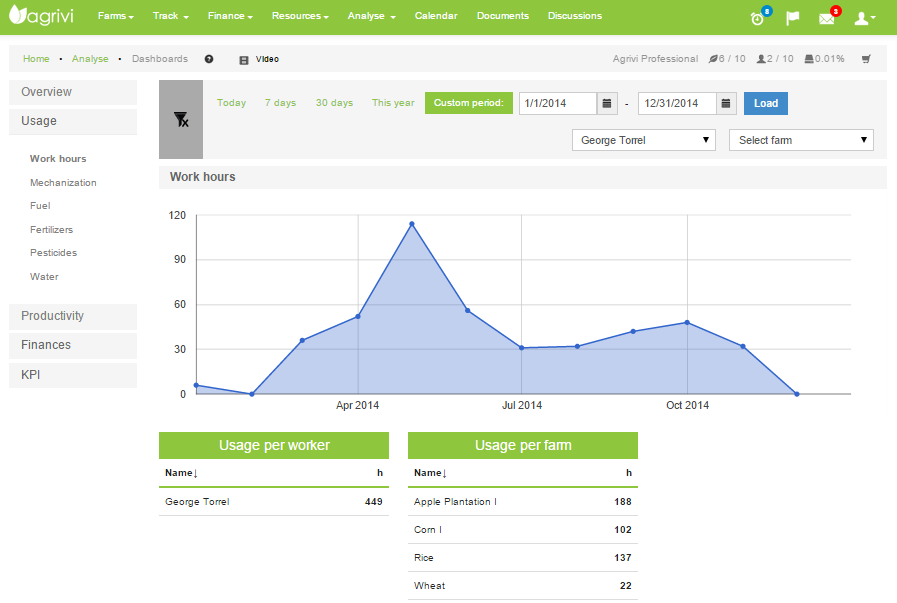This screenshot has height=603, width=897.
Task: Click the help question mark icon
Action: 209,59
